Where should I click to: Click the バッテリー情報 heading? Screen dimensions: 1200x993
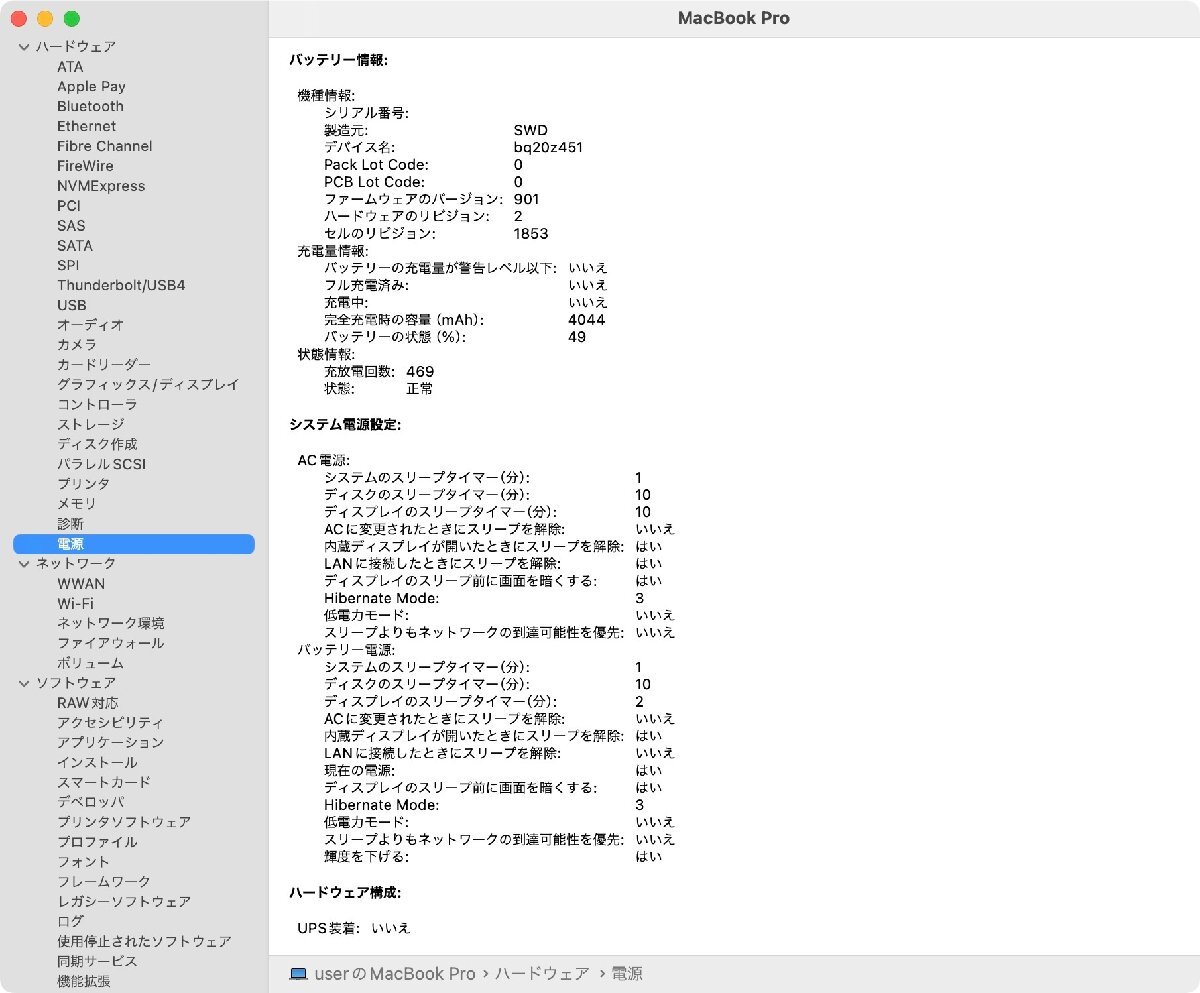(338, 60)
